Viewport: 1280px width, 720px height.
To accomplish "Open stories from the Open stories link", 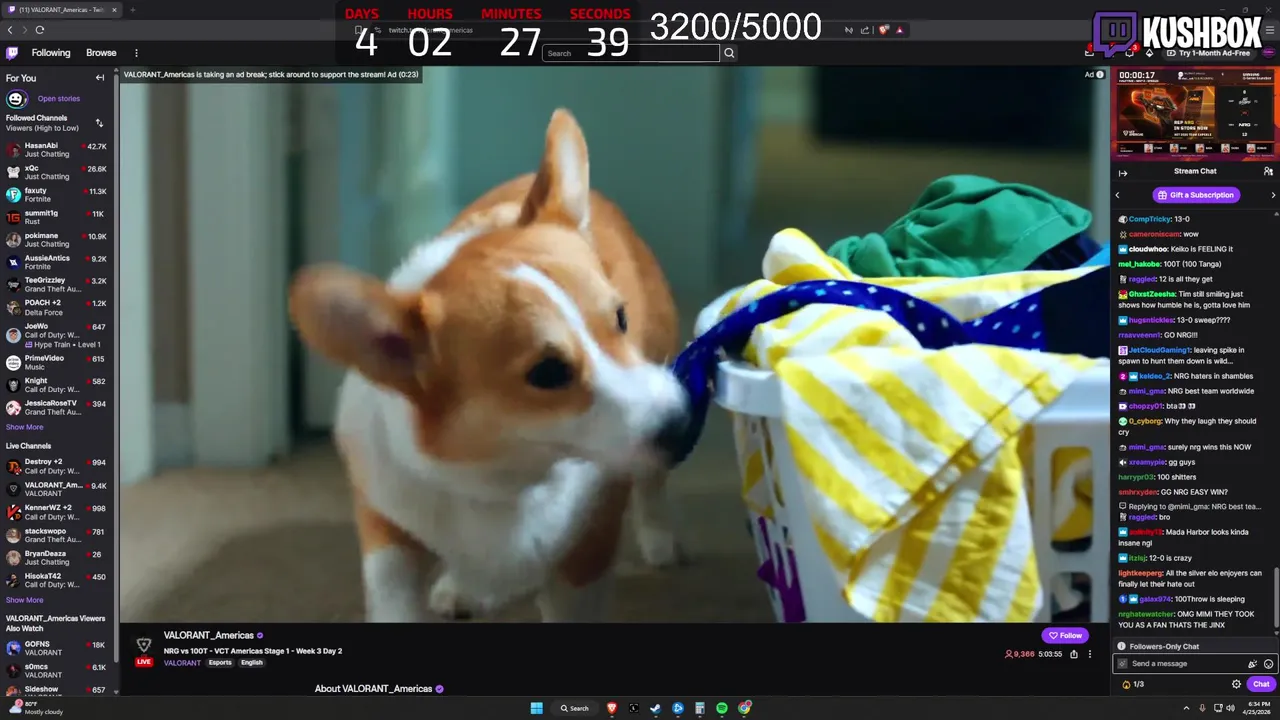I will coord(59,98).
